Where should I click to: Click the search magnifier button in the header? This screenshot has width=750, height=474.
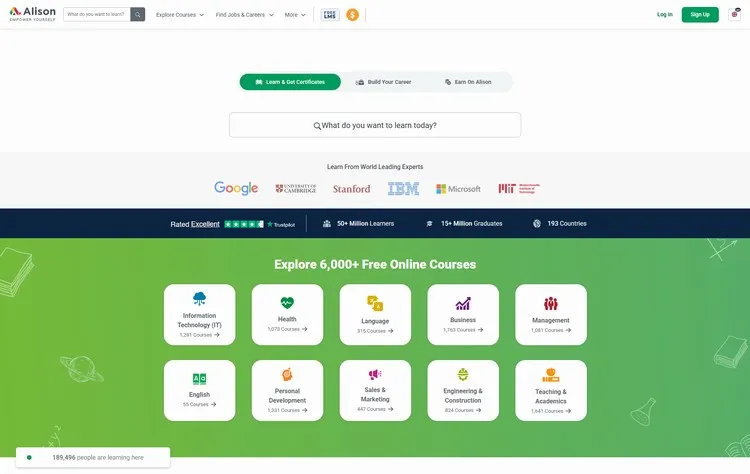[138, 14]
